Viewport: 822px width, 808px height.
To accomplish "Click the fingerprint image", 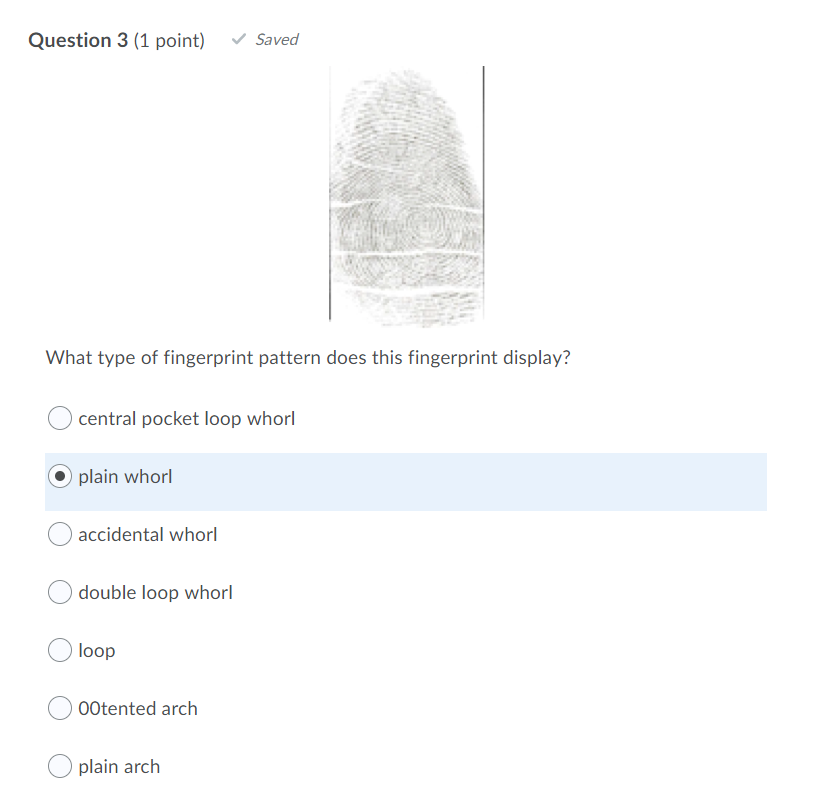I will [x=406, y=193].
